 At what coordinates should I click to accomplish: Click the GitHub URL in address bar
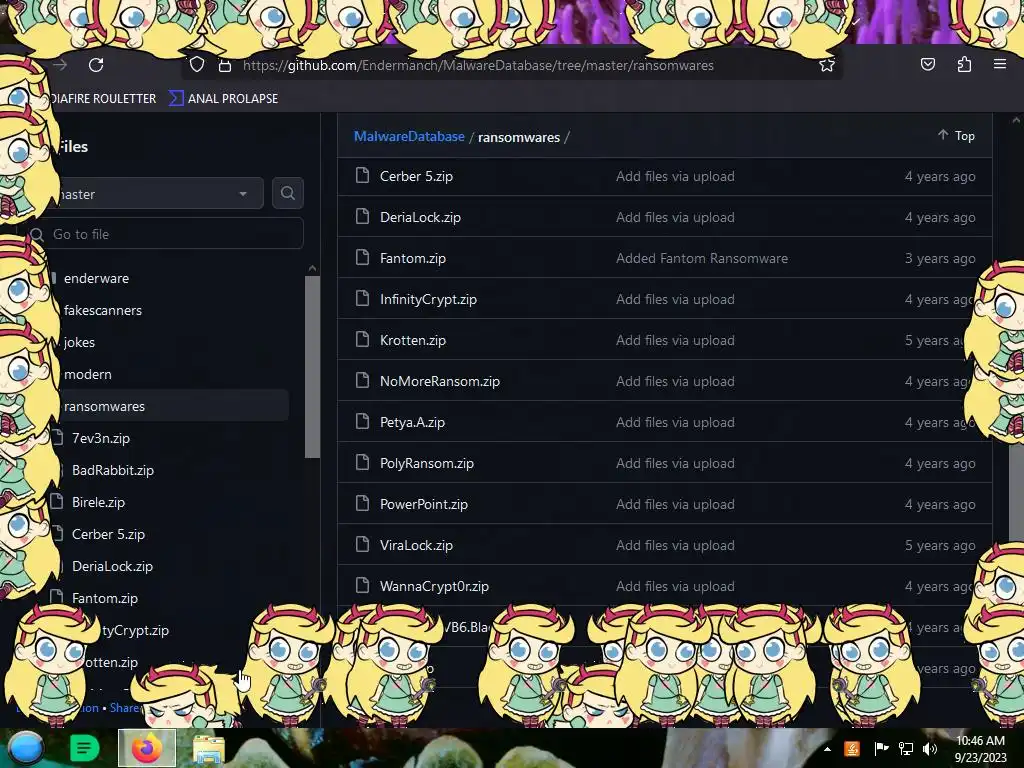pos(478,65)
